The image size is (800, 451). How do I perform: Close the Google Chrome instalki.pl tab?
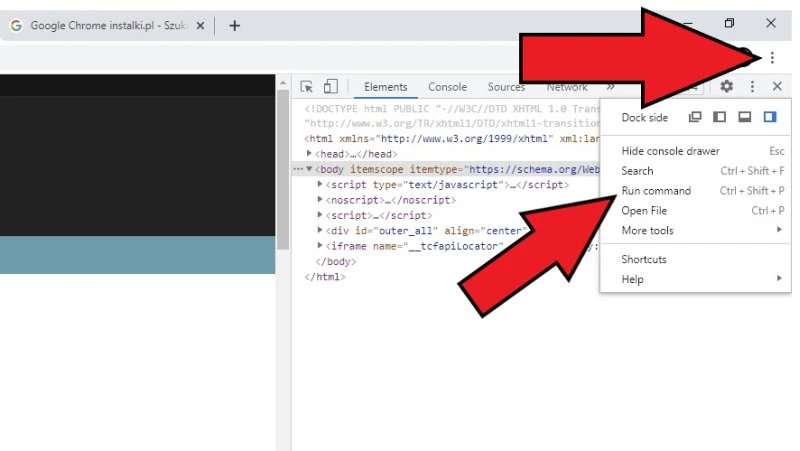(x=201, y=26)
